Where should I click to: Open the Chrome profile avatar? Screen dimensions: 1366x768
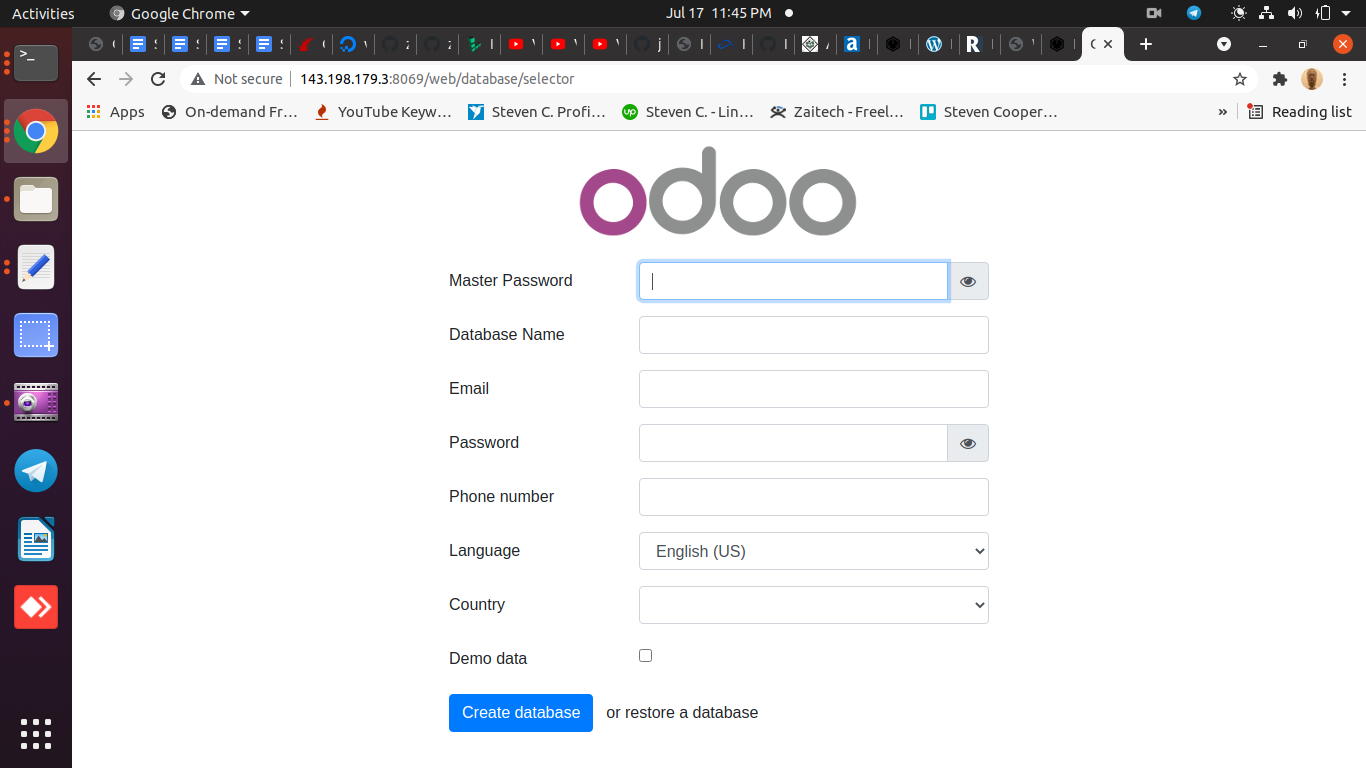(1312, 79)
